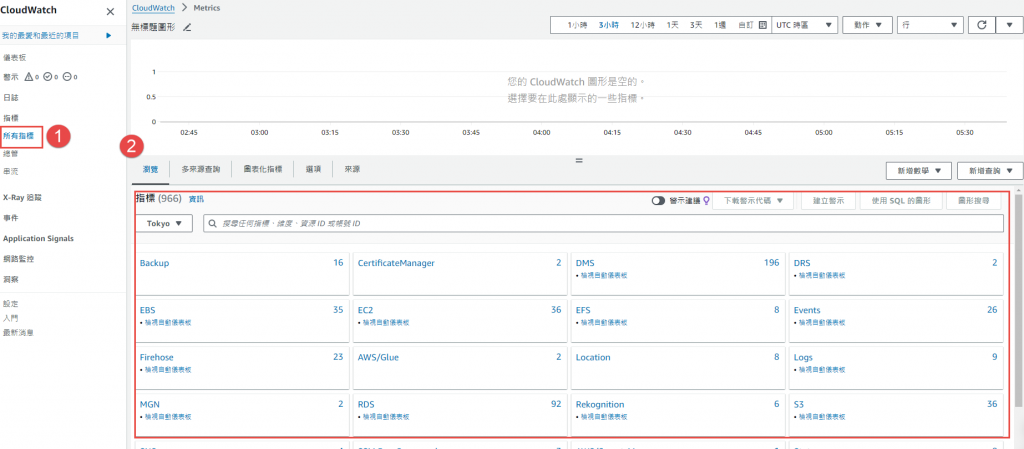Click the 建立警示 button
The height and width of the screenshot is (449, 1024).
pyautogui.click(x=829, y=201)
